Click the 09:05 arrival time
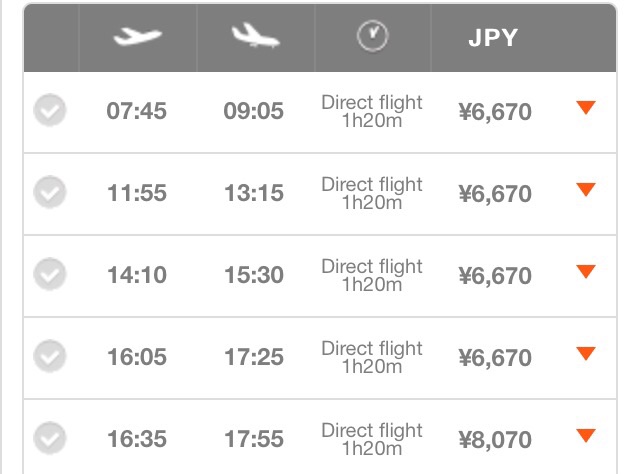 (x=254, y=111)
